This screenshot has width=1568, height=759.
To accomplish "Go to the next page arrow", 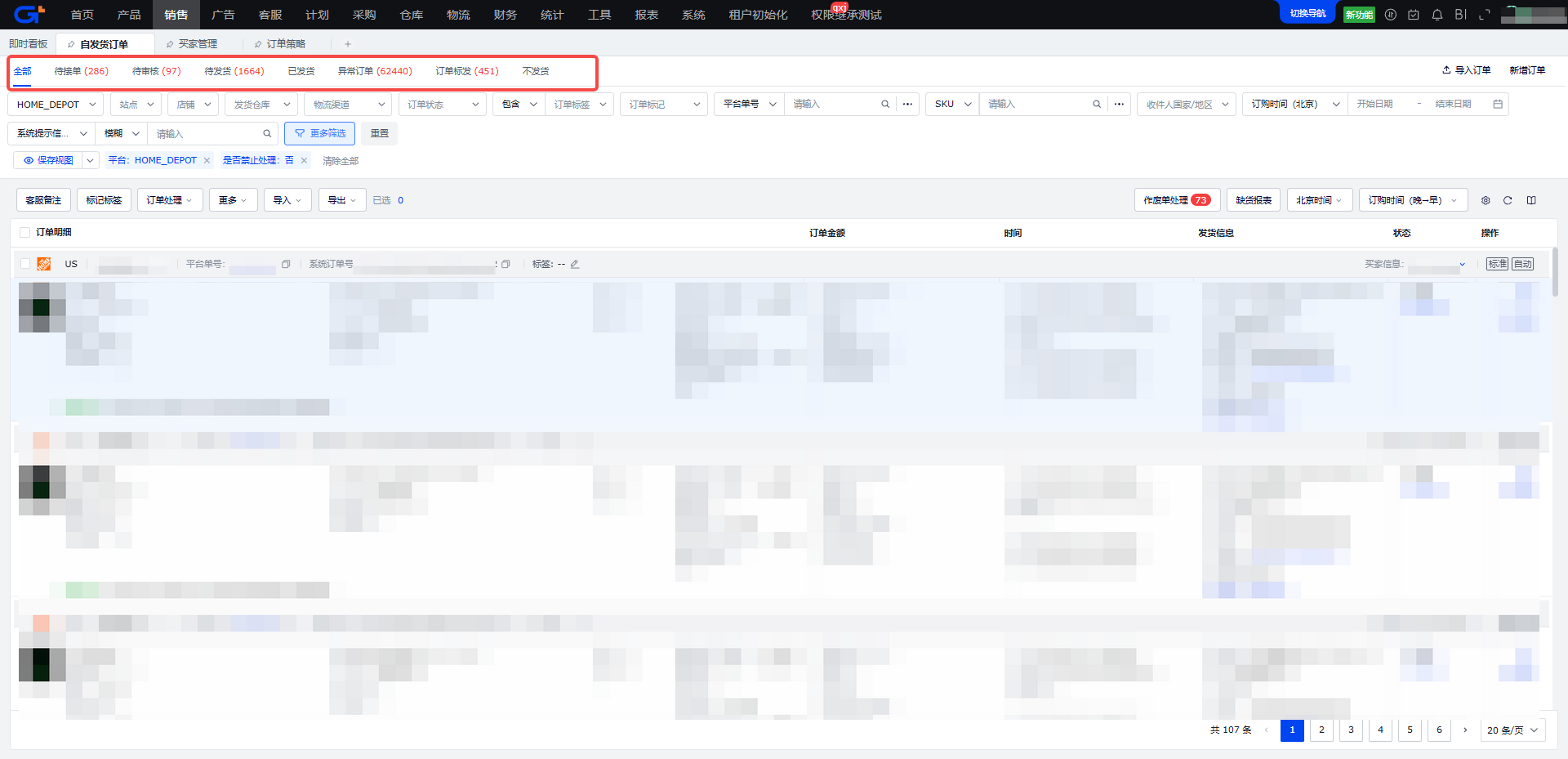I will click(1465, 730).
